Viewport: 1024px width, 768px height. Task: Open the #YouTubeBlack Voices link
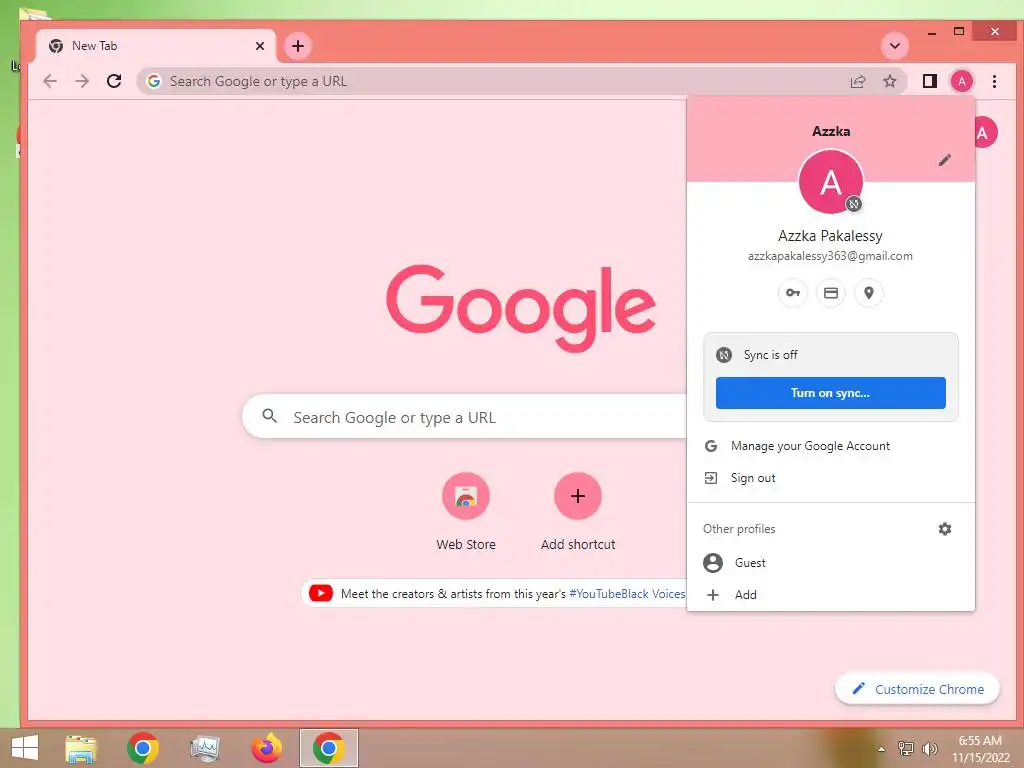coord(627,594)
